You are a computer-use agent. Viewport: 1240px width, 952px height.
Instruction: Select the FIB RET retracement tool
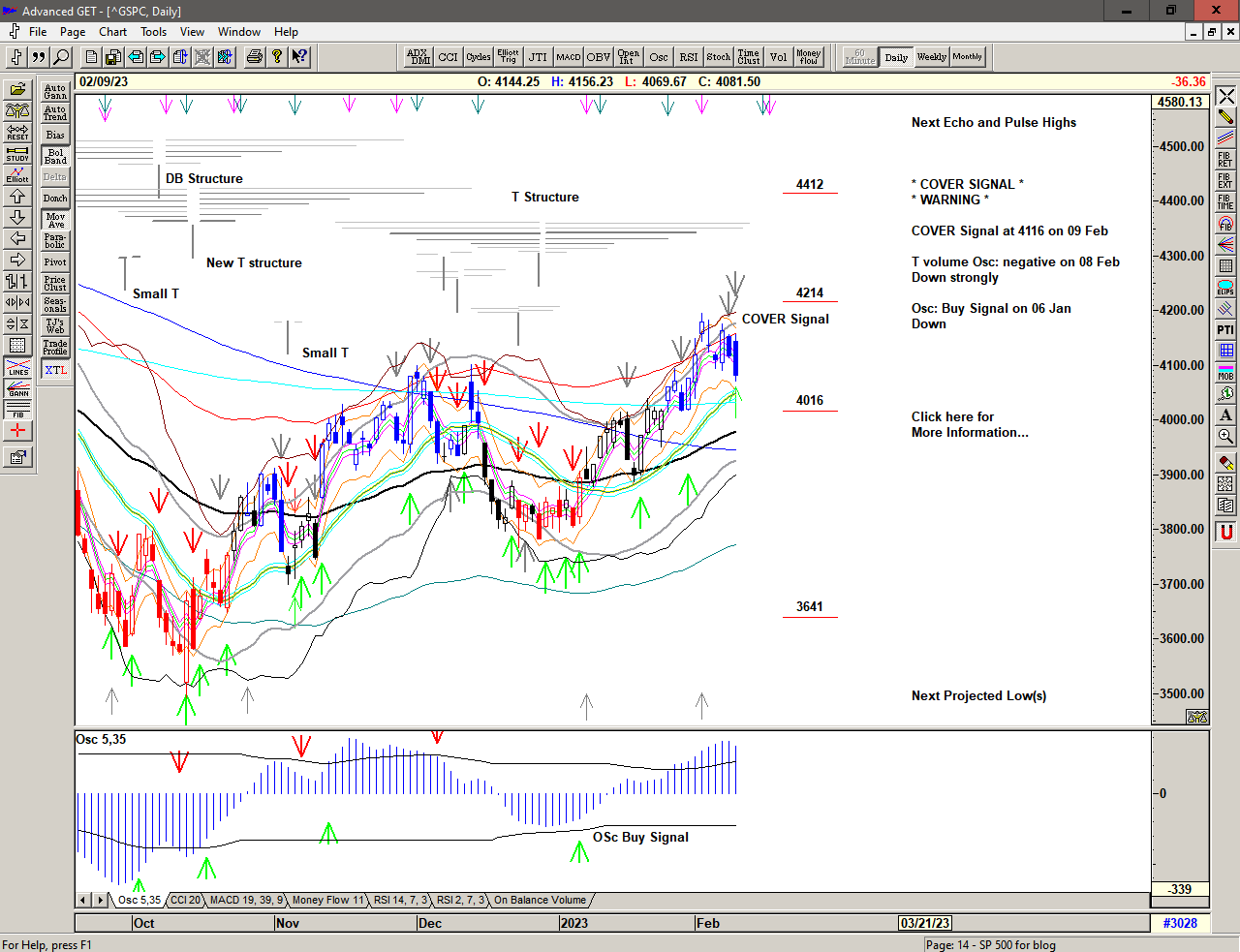(x=1225, y=160)
